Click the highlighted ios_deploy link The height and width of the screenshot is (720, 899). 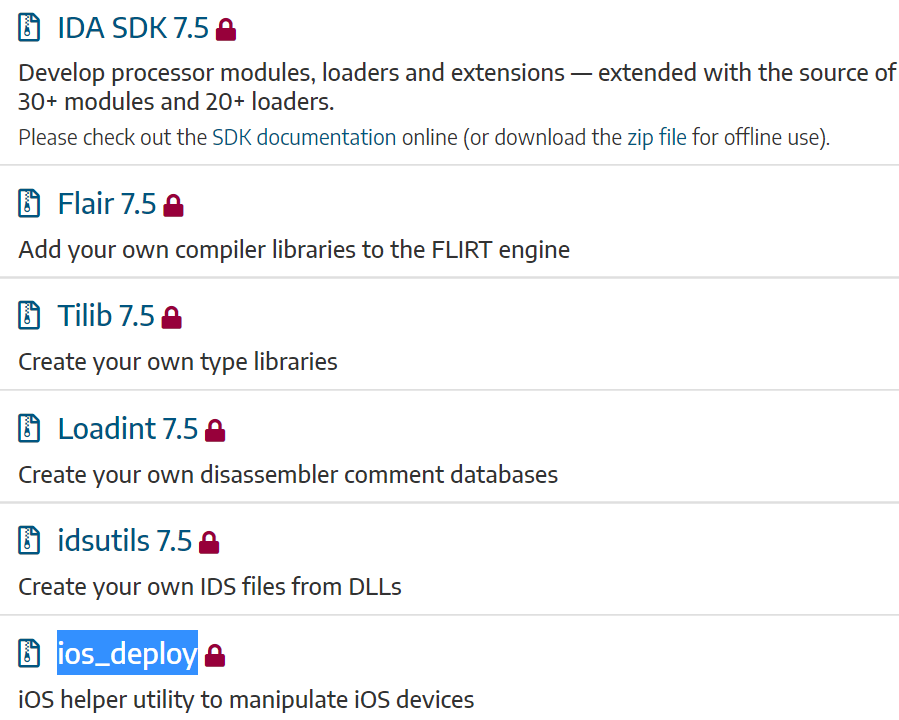click(x=127, y=654)
